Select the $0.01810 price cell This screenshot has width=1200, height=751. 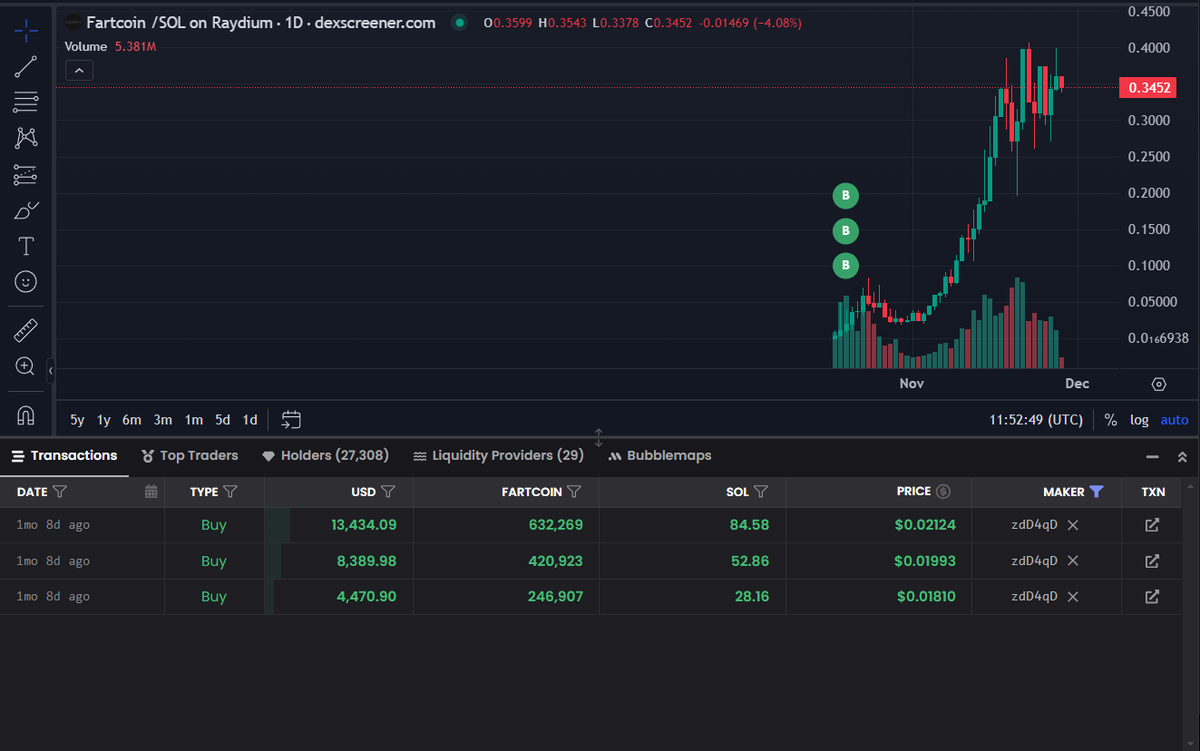tap(925, 597)
